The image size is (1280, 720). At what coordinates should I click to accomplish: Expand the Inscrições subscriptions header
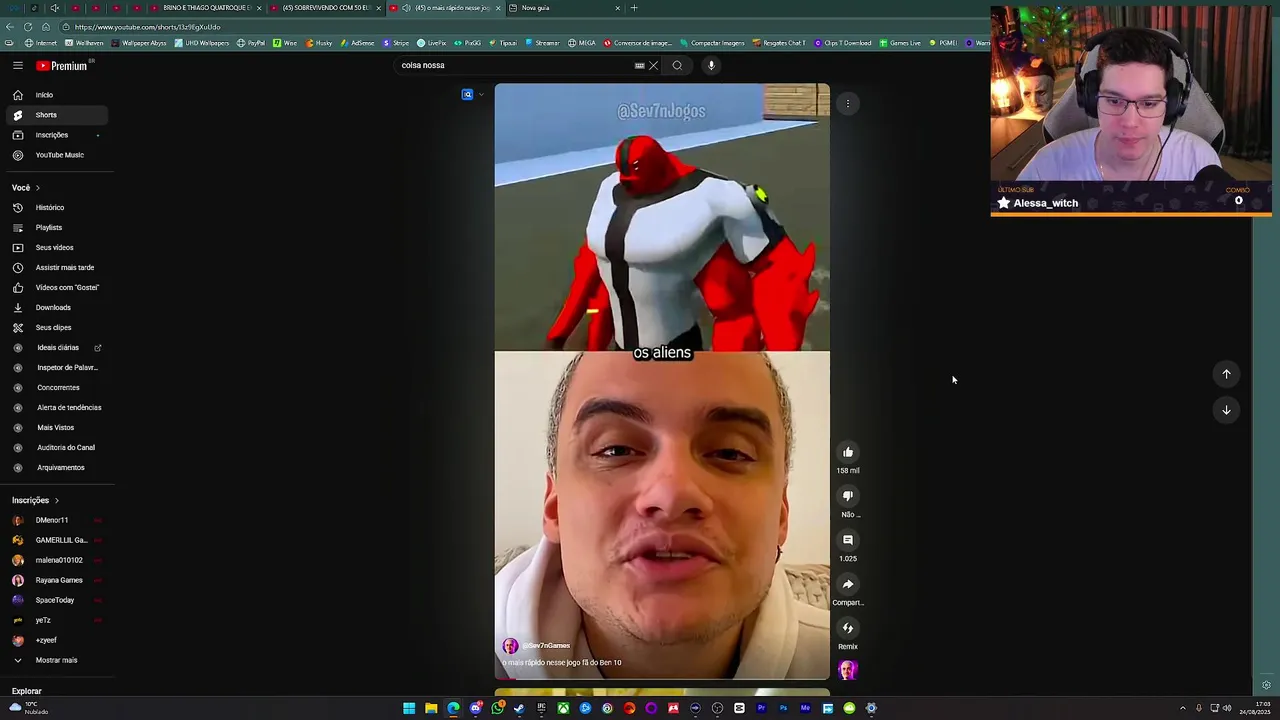click(35, 500)
